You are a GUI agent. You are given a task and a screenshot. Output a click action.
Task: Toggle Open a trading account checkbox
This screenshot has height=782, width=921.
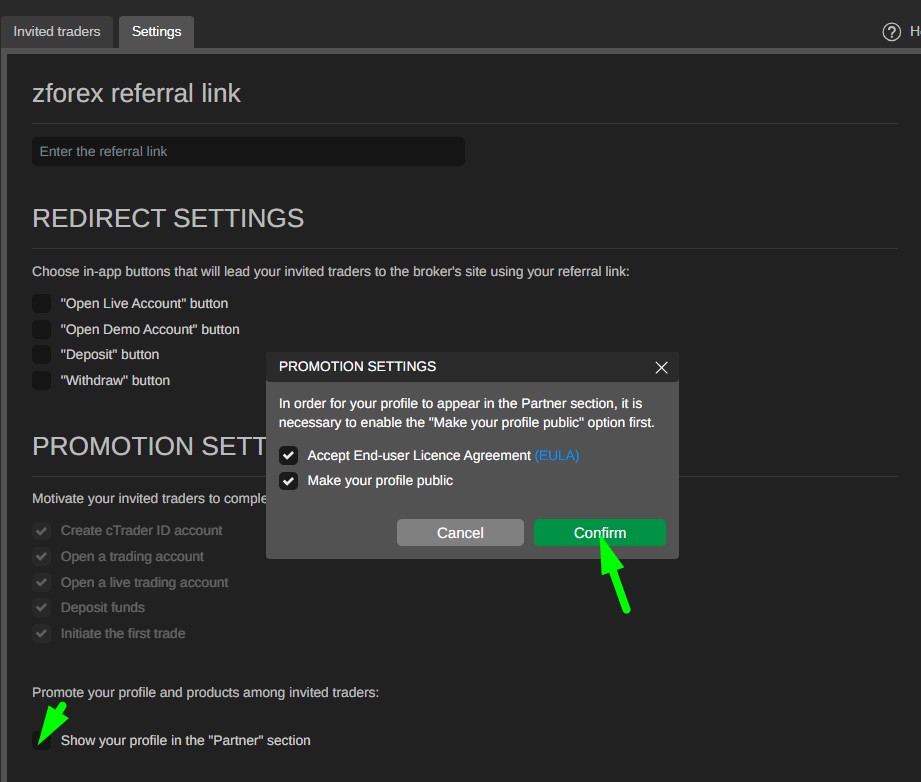[x=42, y=557]
